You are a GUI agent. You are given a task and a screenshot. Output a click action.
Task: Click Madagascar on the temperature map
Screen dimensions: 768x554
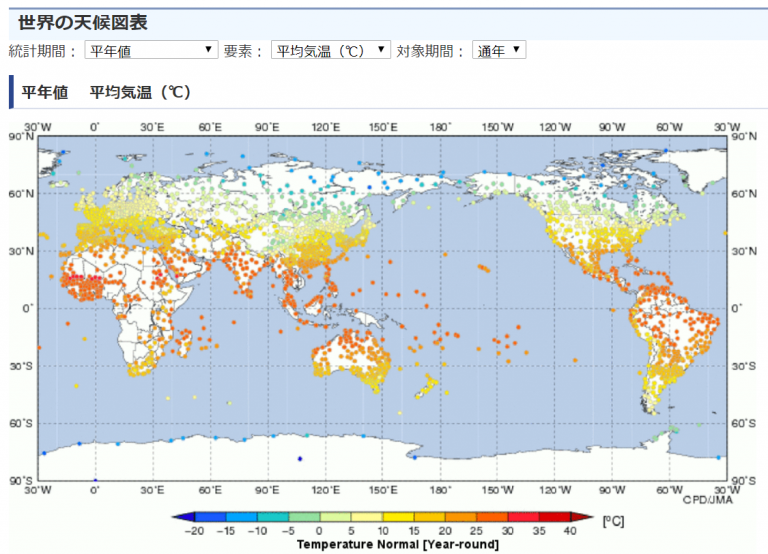[185, 343]
